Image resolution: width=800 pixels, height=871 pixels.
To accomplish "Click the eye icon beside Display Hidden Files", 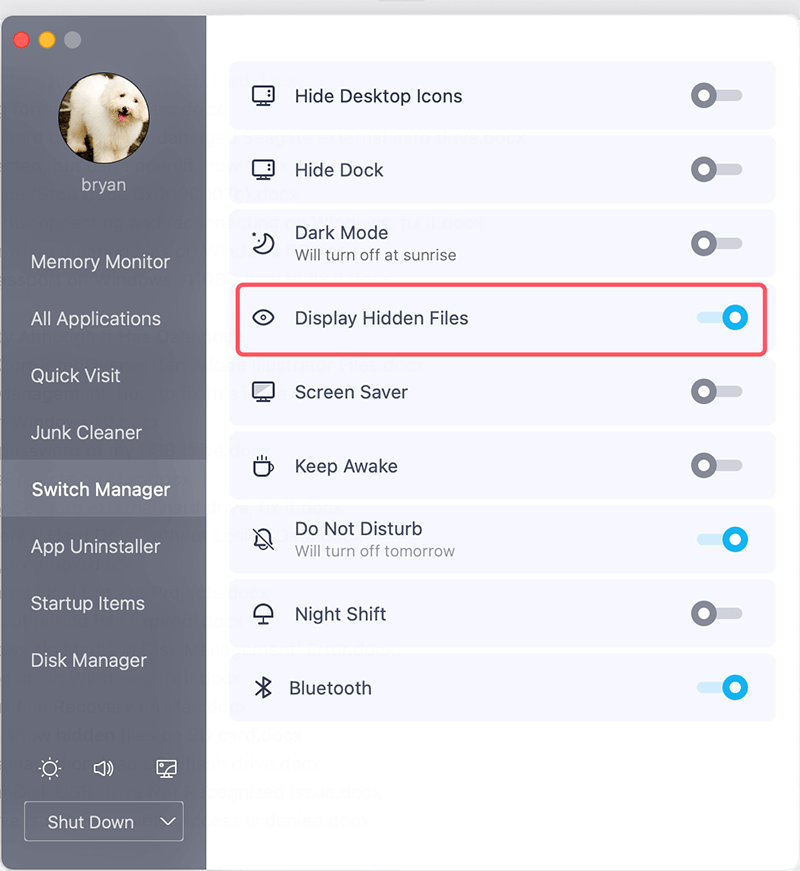I will coord(263,318).
